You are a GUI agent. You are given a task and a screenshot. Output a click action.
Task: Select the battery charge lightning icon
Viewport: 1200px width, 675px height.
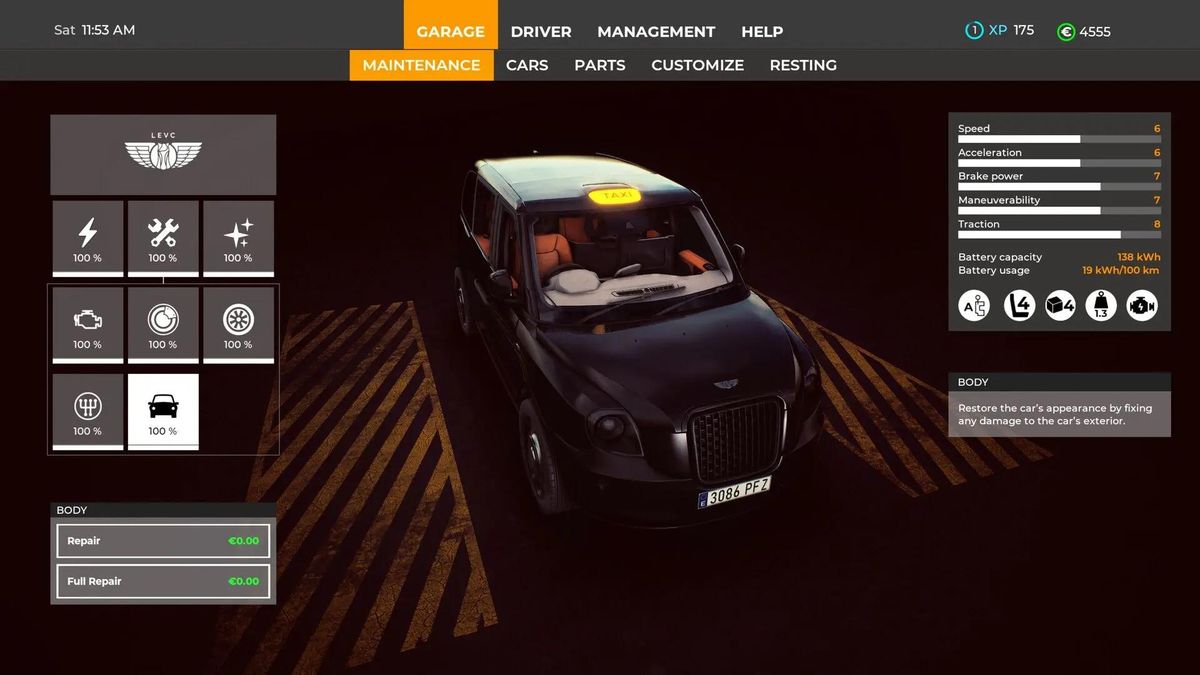[88, 238]
